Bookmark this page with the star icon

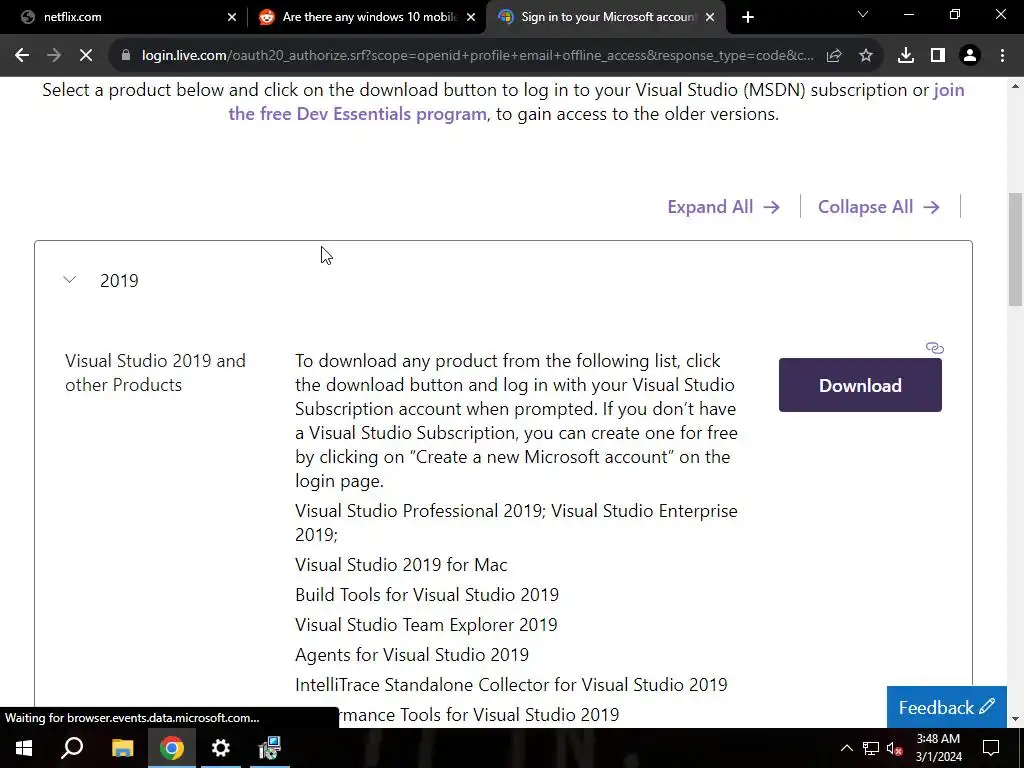click(x=866, y=56)
